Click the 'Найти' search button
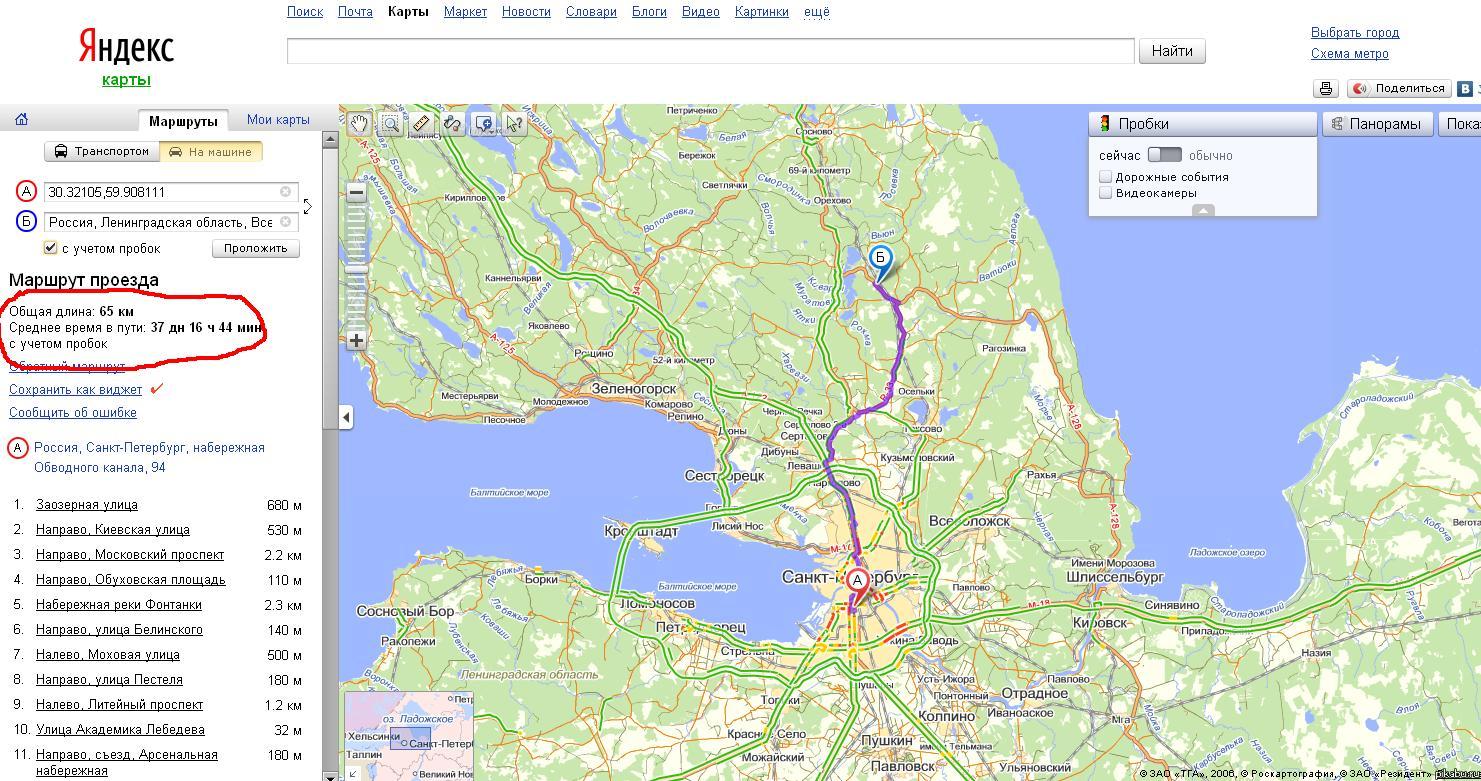Viewport: 1481px width, 781px height. click(1172, 51)
